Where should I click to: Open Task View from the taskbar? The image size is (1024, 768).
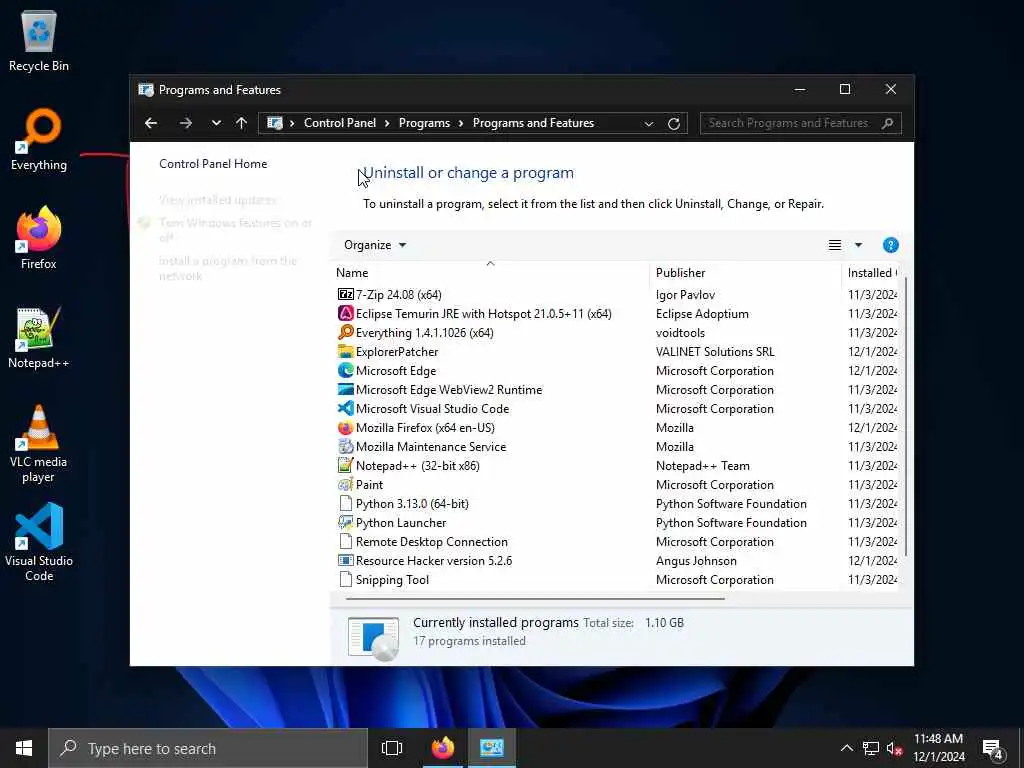[x=392, y=748]
